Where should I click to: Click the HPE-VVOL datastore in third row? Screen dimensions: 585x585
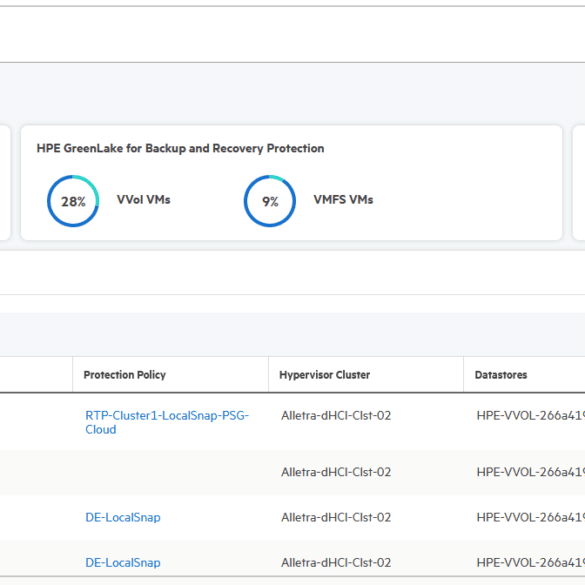[531, 517]
